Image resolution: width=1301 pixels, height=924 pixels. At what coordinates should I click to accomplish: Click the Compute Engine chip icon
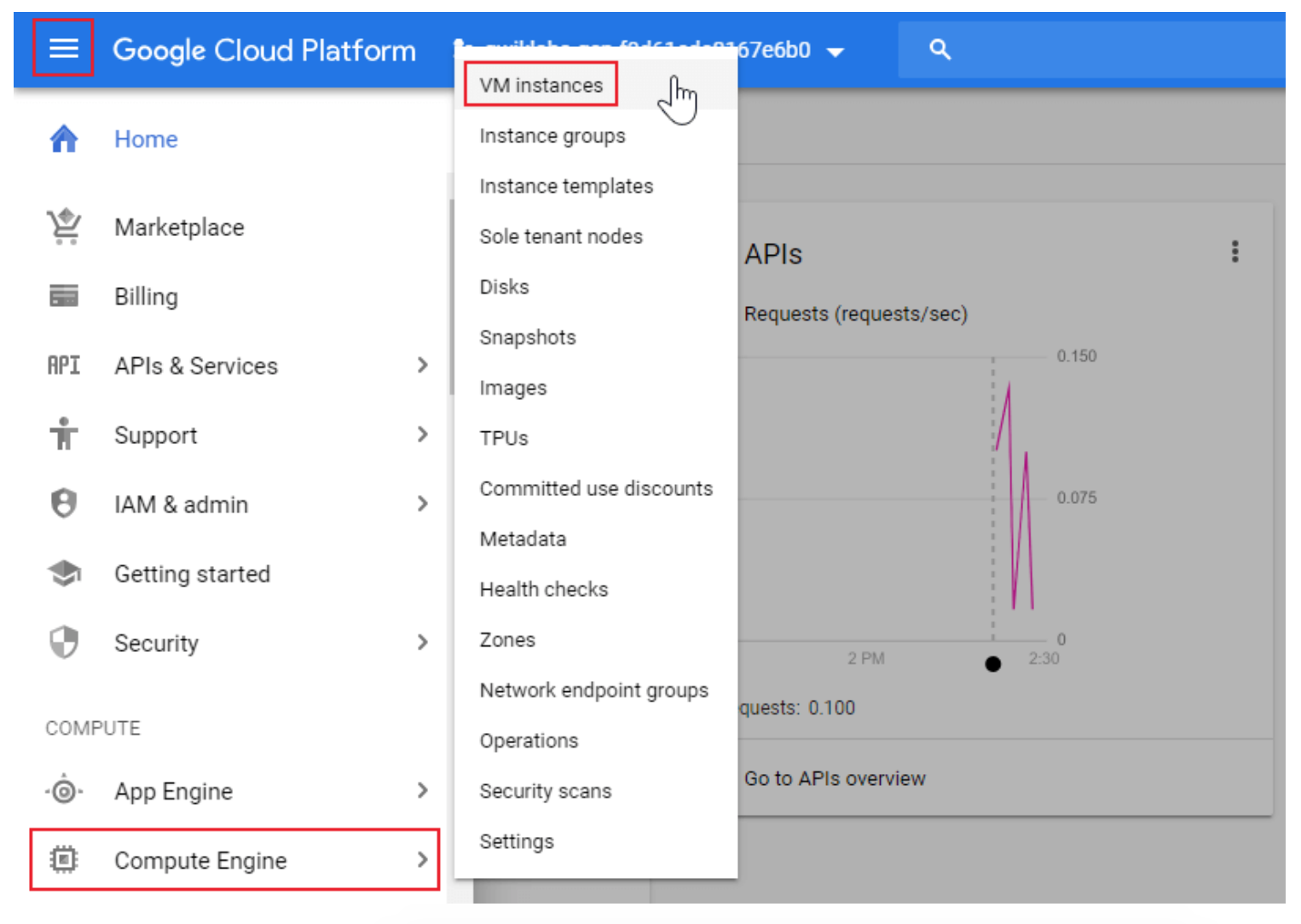click(64, 859)
